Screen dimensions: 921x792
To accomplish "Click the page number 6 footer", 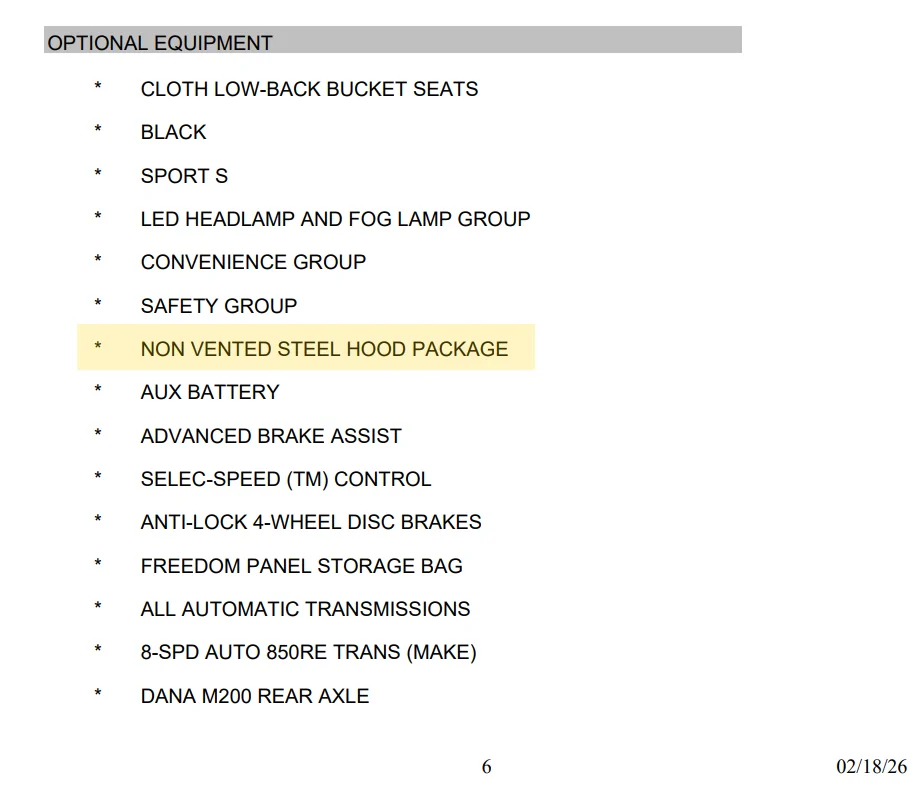I will (486, 767).
